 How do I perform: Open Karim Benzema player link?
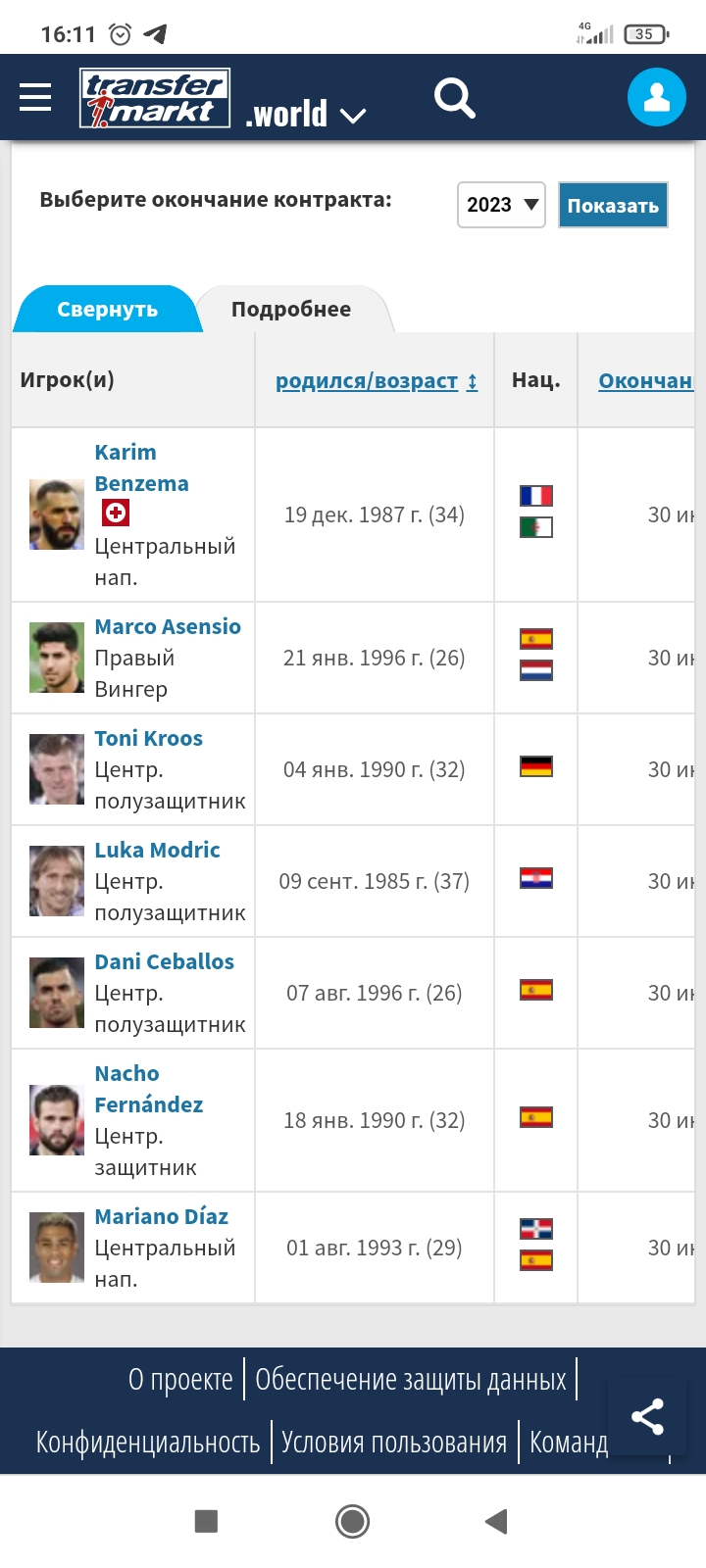click(x=141, y=467)
